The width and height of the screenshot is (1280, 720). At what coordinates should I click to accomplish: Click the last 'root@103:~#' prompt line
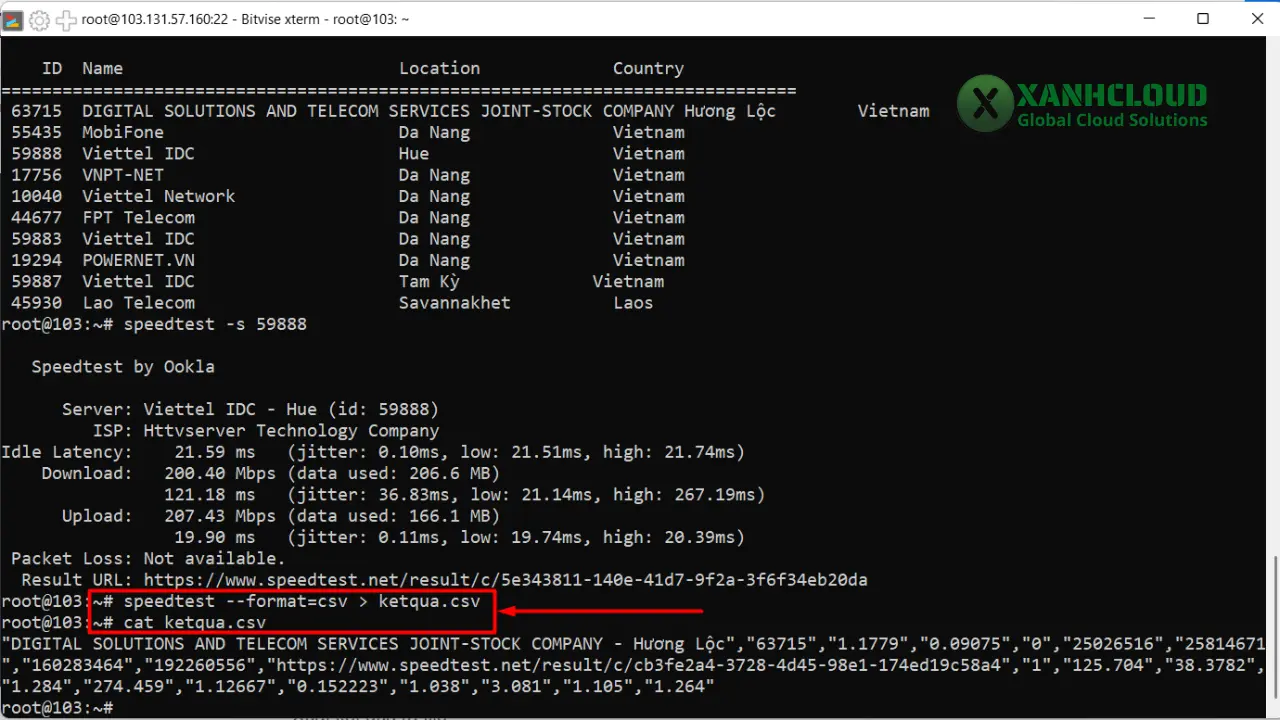(x=56, y=708)
